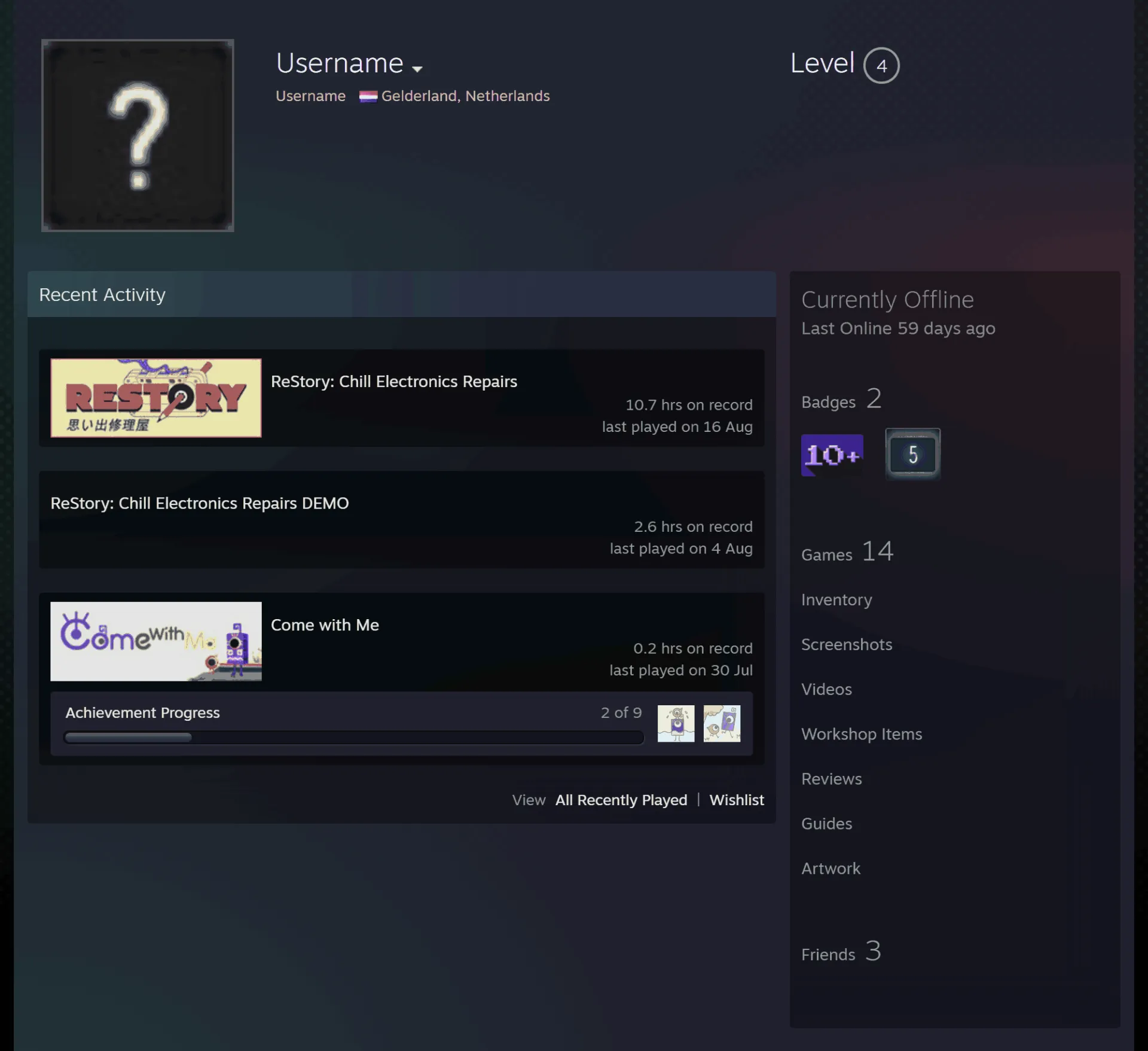Screen dimensions: 1148x1051
Task: Open the ReStory game capsule image
Action: (x=156, y=398)
